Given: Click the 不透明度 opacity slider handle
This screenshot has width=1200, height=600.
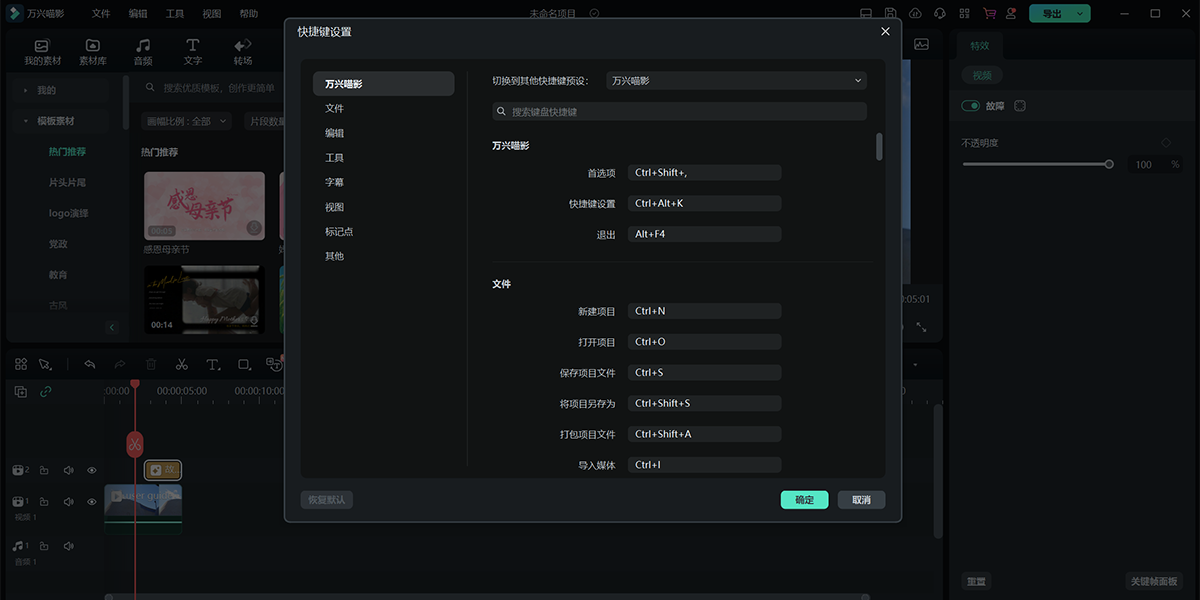Looking at the screenshot, I should (1109, 164).
